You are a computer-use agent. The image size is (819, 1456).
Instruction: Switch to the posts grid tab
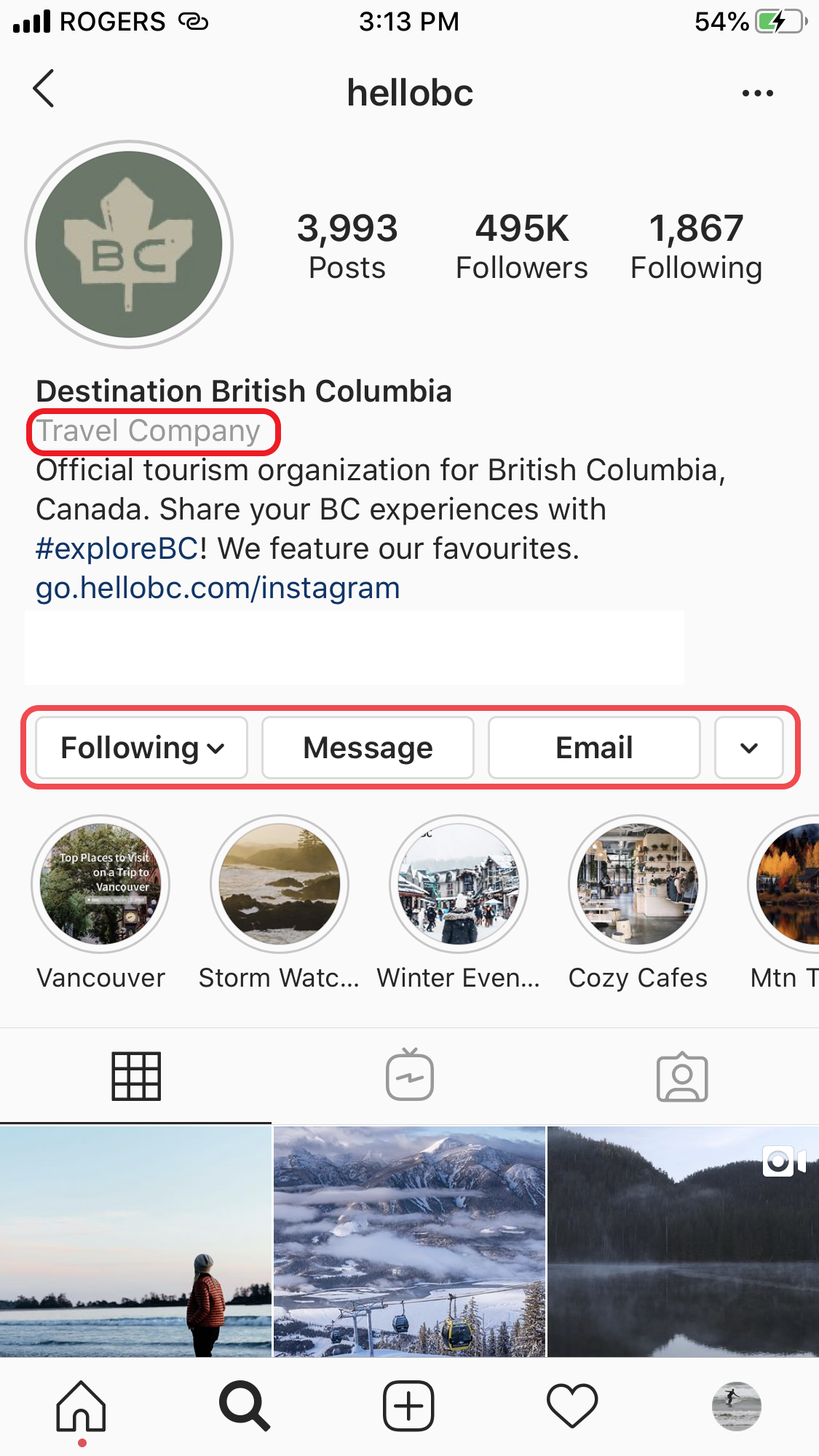[136, 1076]
